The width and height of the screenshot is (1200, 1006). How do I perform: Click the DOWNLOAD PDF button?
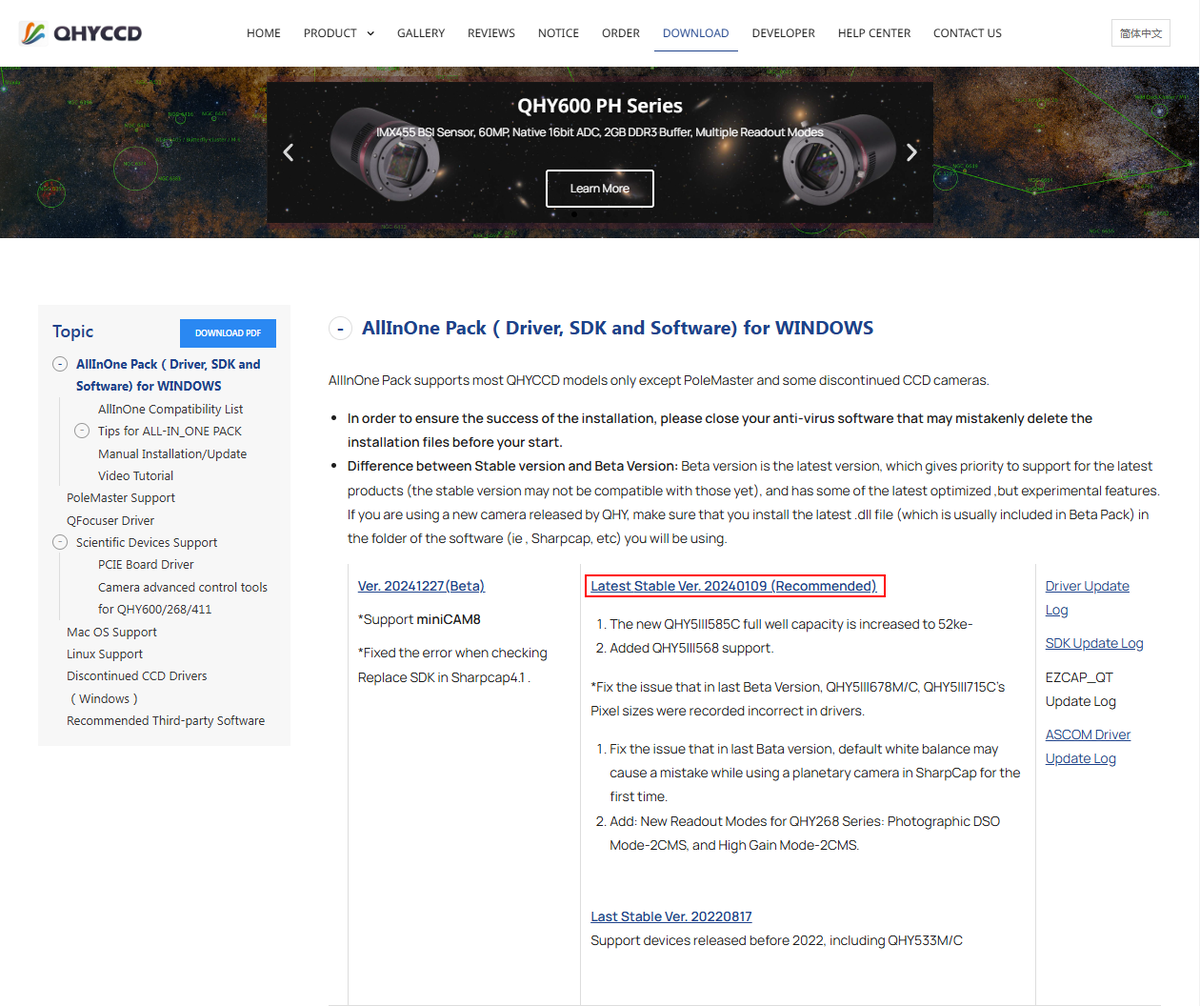(228, 333)
